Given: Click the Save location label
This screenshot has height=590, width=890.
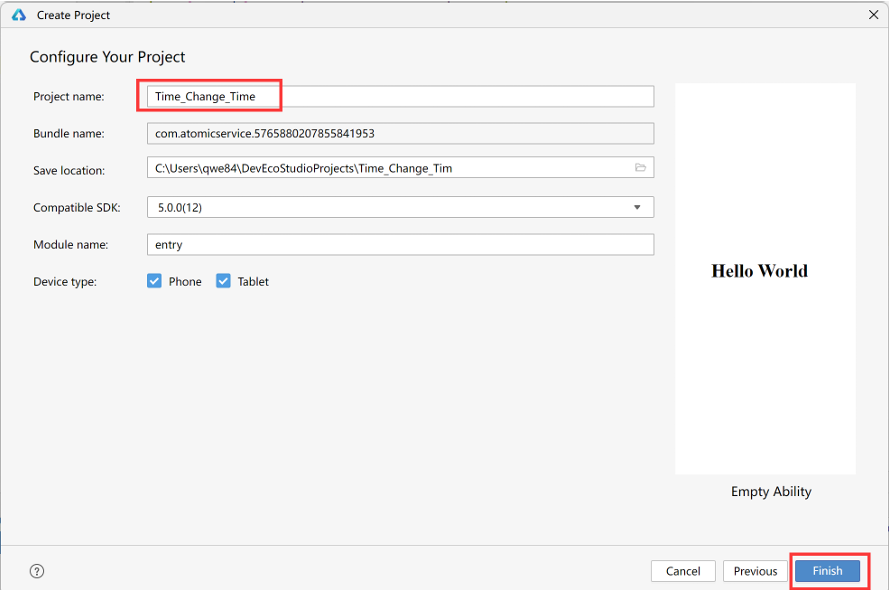Looking at the screenshot, I should 69,170.
